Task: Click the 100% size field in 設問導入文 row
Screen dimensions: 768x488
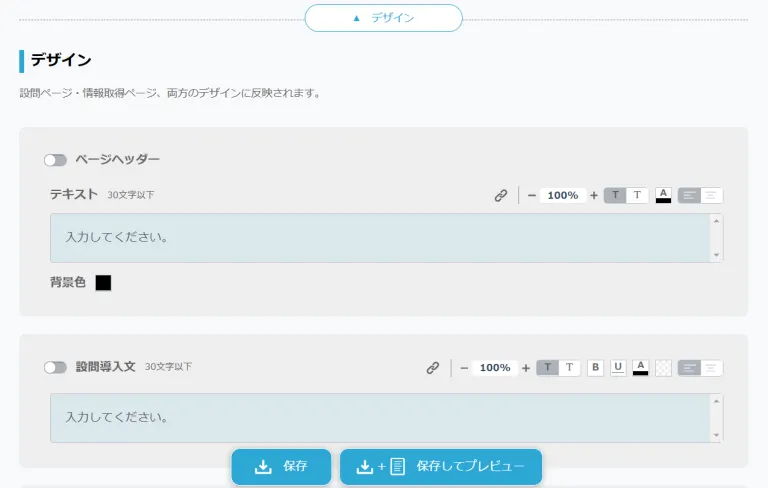Action: (x=495, y=368)
